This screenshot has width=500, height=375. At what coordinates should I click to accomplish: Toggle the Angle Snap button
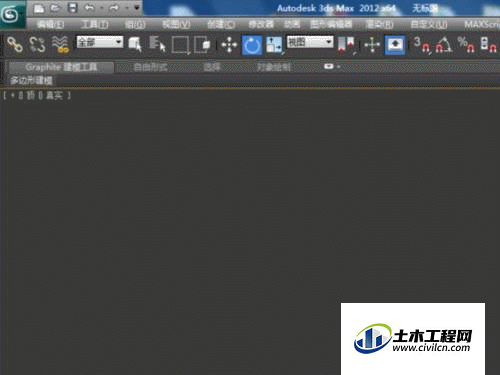[444, 45]
